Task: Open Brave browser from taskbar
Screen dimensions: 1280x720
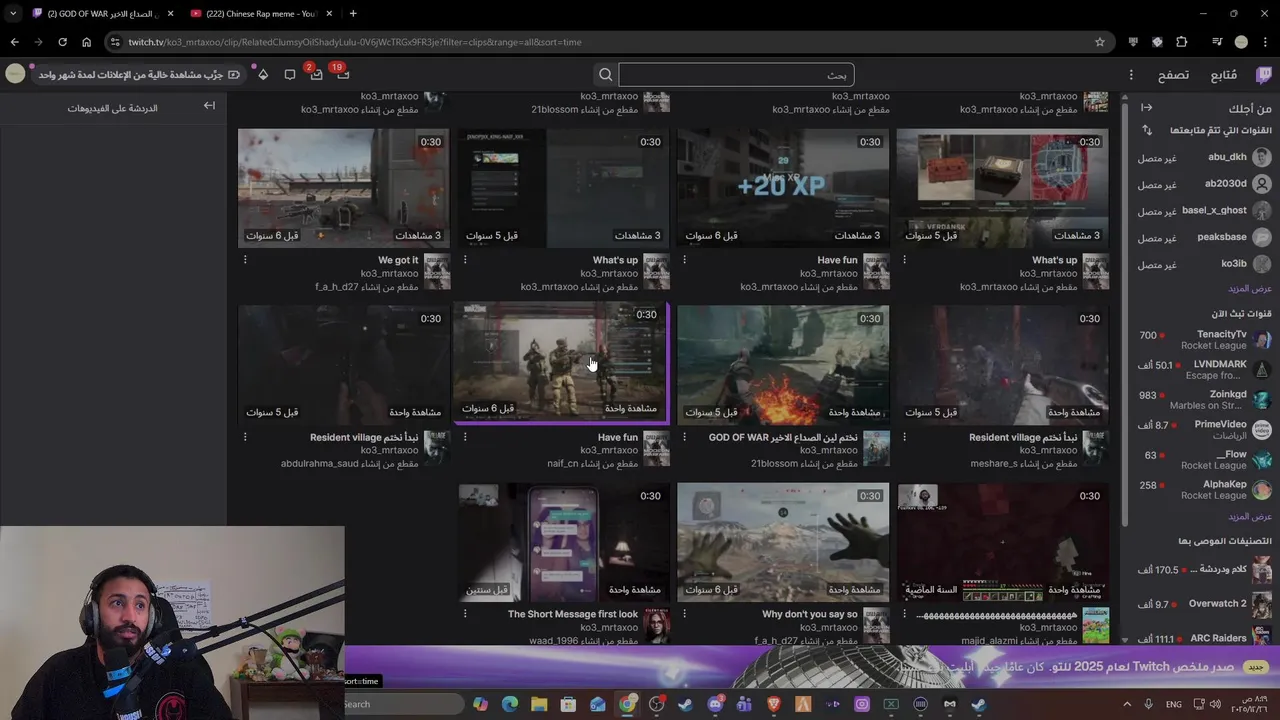Action: [773, 704]
